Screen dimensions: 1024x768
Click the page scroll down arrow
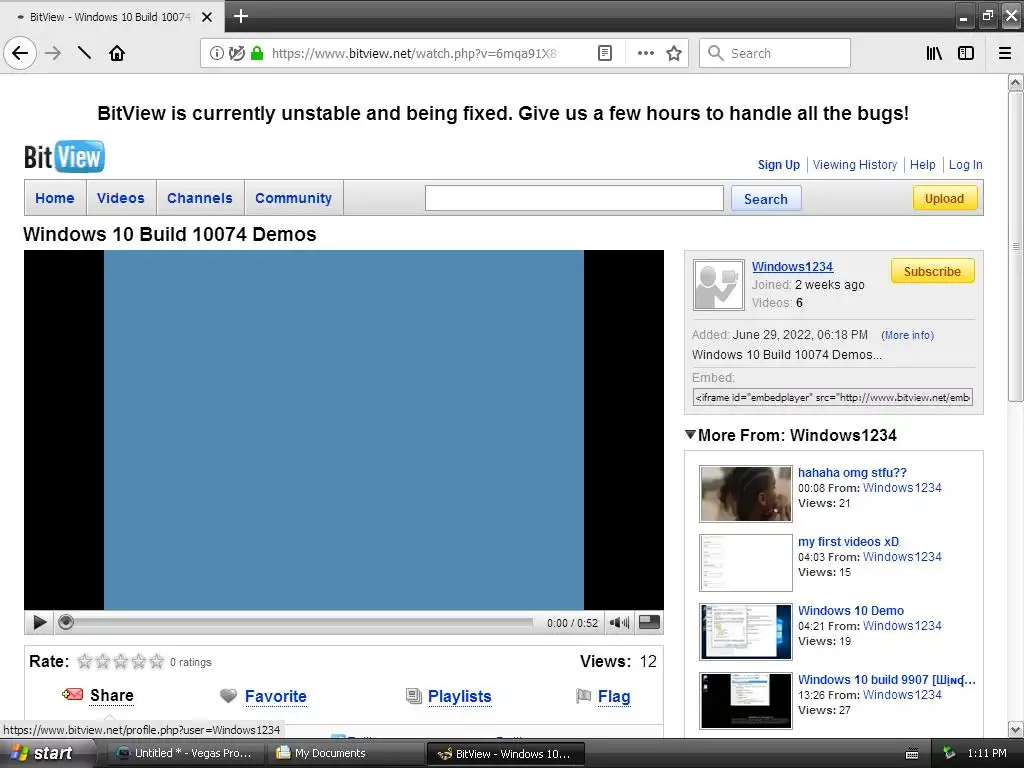coord(1016,729)
